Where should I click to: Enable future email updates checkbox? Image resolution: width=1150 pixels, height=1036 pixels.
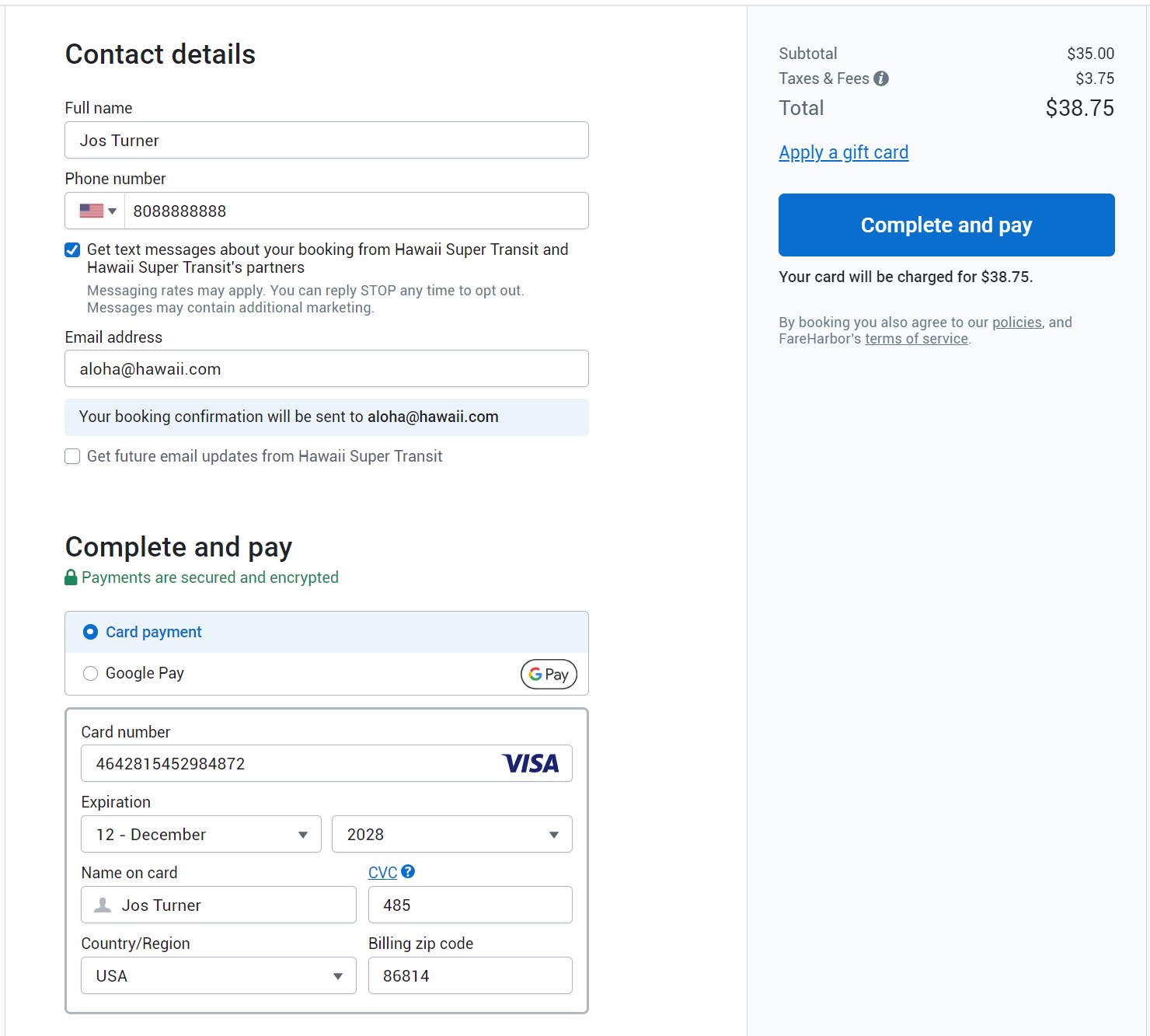click(x=72, y=456)
